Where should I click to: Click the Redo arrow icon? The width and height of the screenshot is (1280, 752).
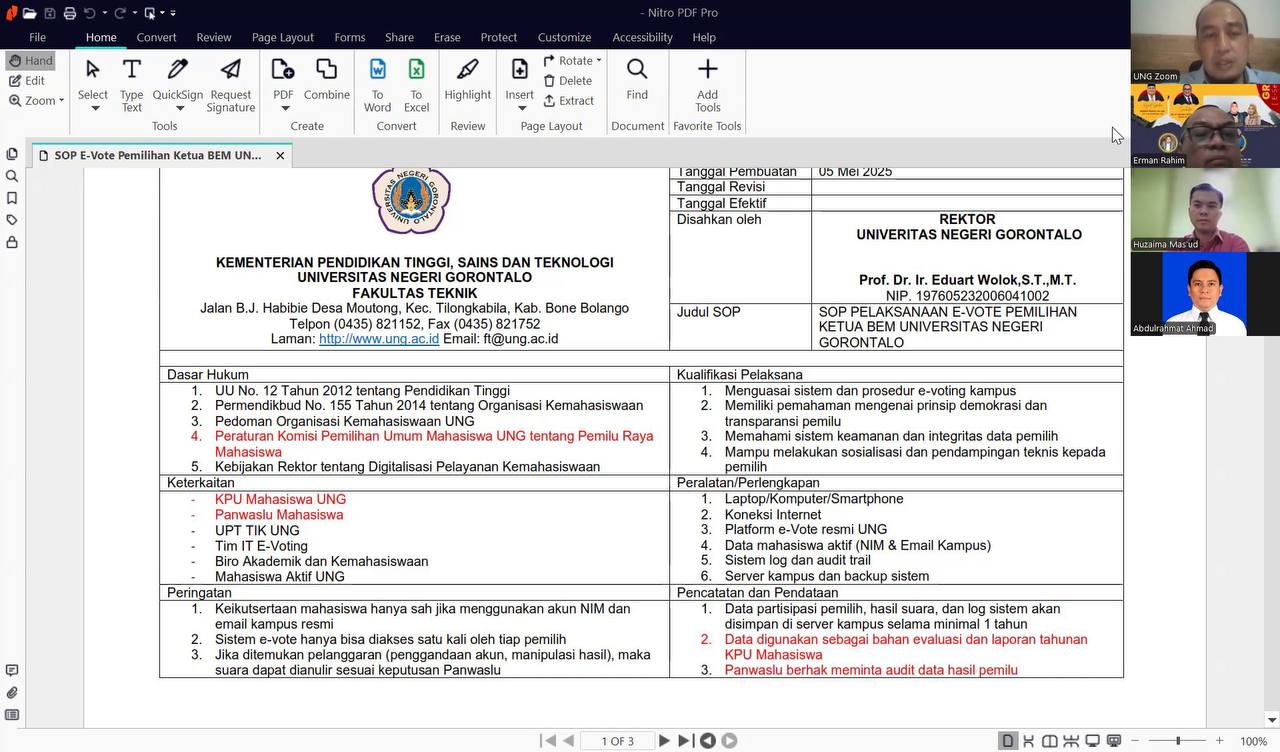pyautogui.click(x=119, y=13)
